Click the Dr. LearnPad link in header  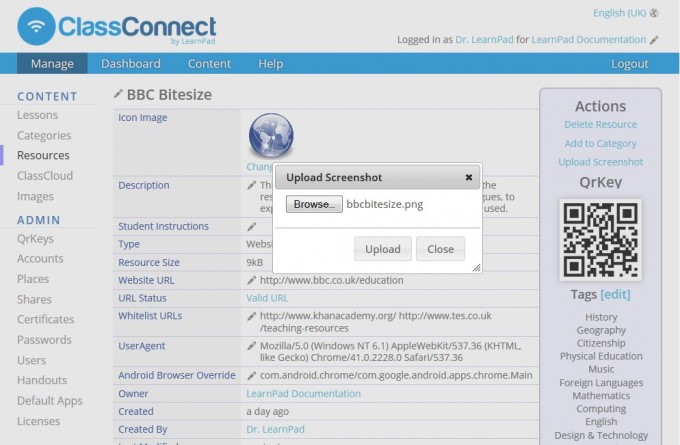[484, 40]
